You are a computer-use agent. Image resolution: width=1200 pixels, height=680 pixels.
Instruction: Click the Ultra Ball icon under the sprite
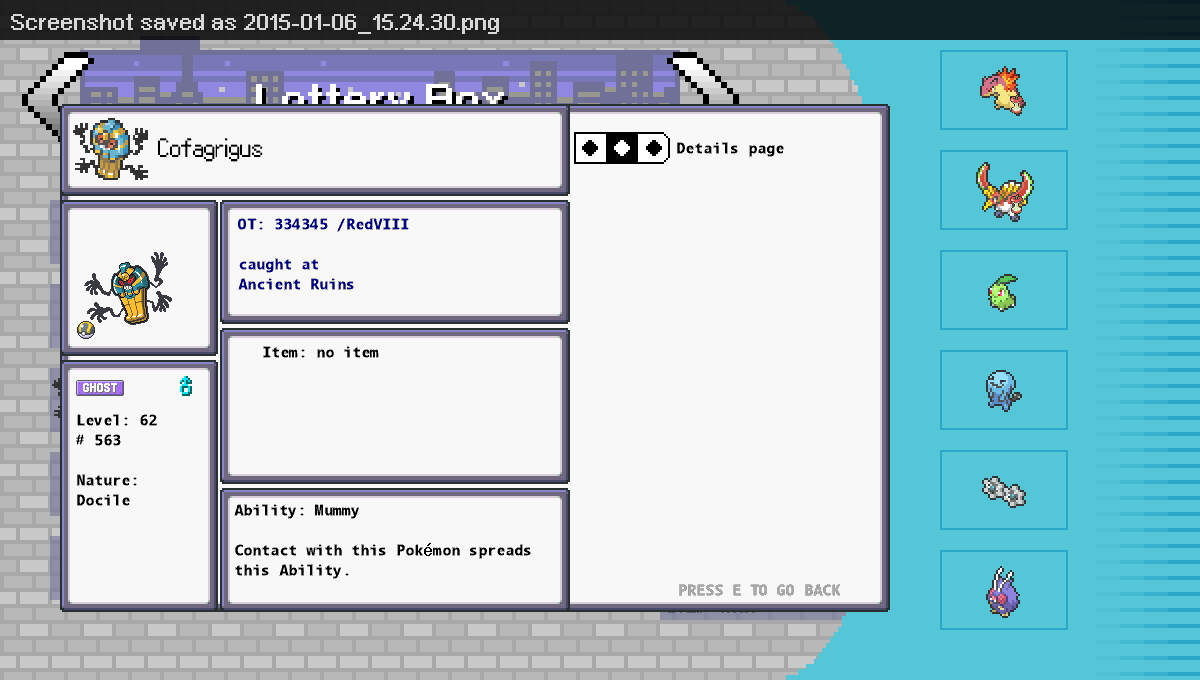[86, 330]
